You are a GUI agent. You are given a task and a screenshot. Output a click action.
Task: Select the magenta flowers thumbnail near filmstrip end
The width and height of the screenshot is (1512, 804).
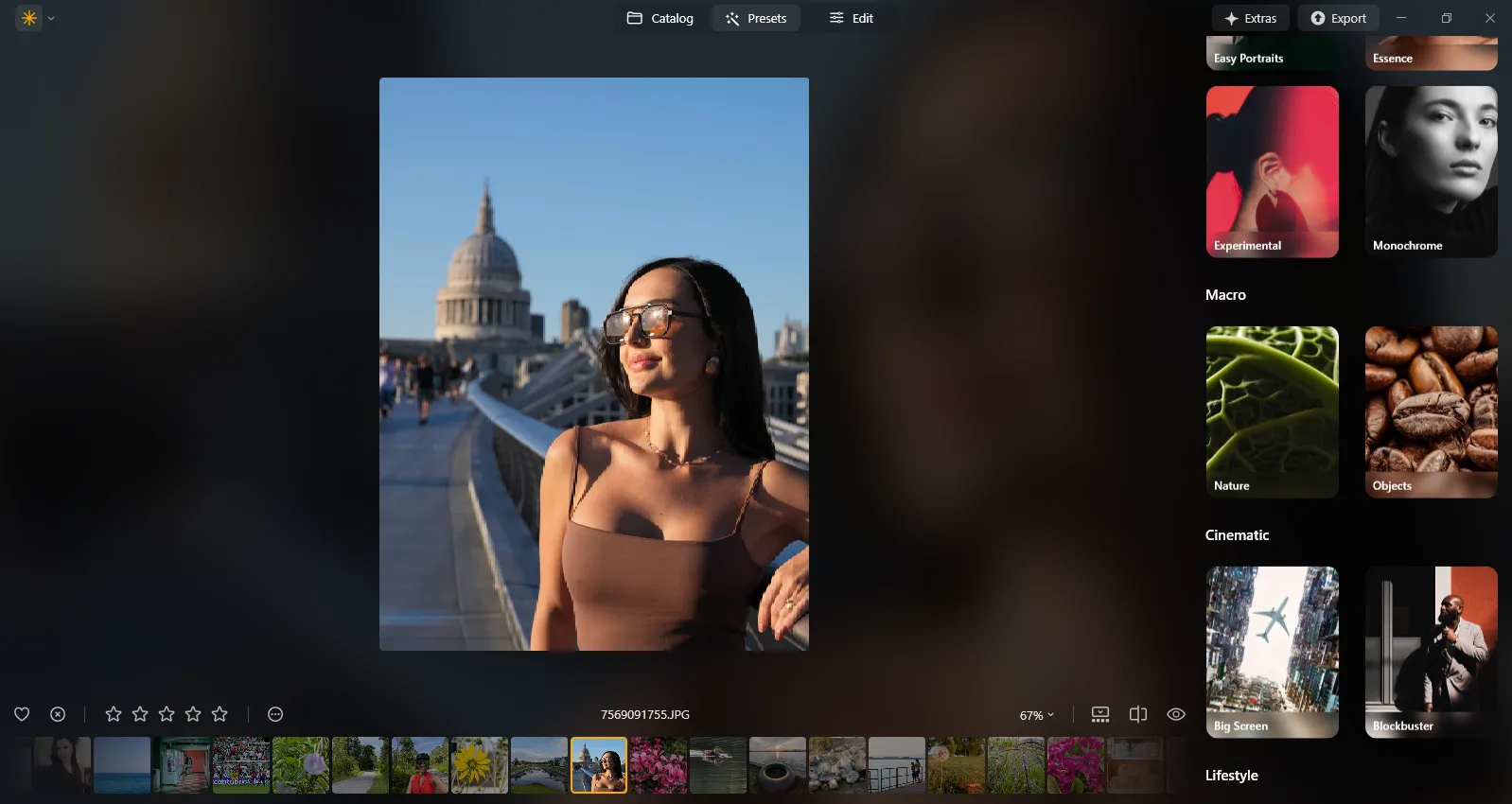pos(1076,765)
